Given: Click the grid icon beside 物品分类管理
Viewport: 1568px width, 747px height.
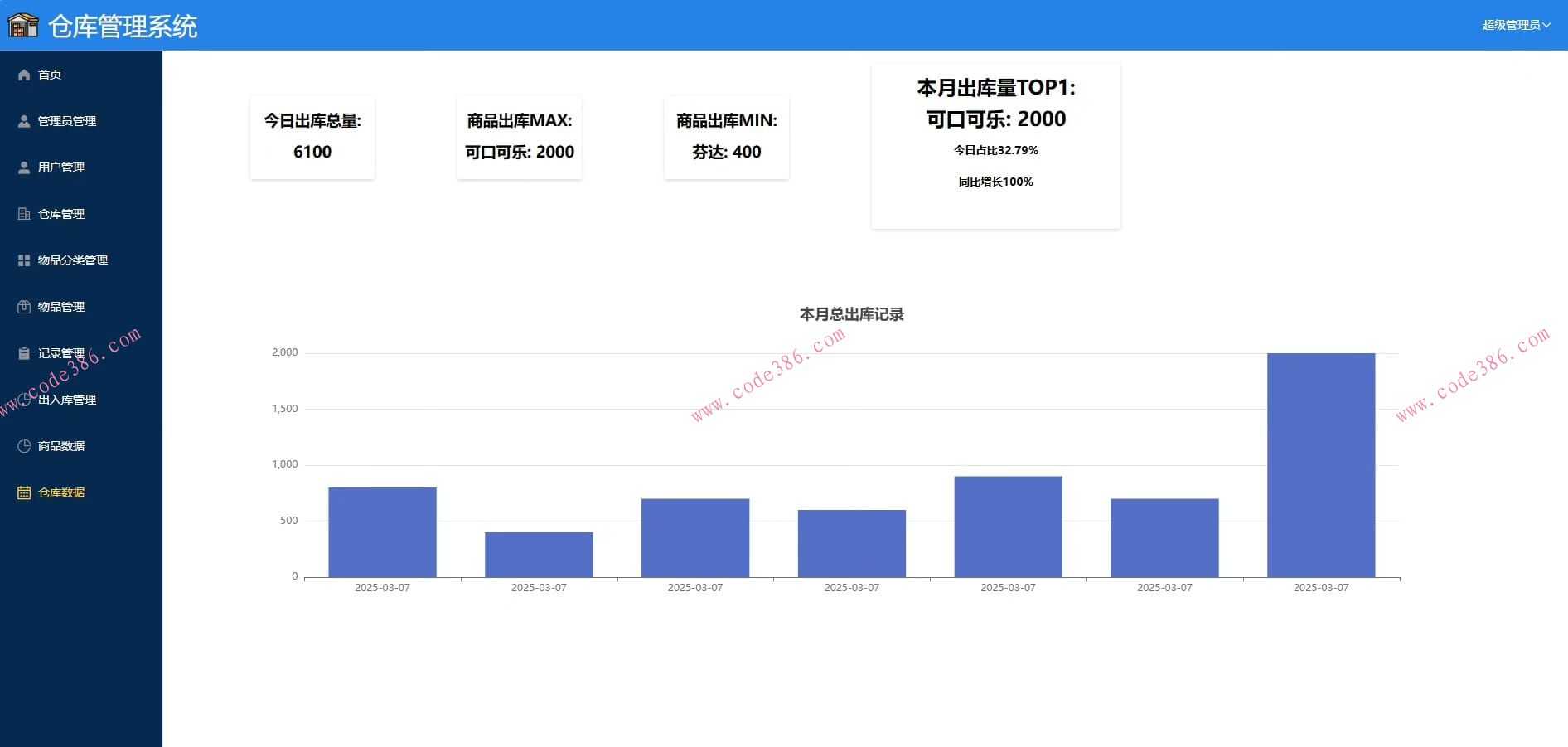Looking at the screenshot, I should [x=24, y=260].
